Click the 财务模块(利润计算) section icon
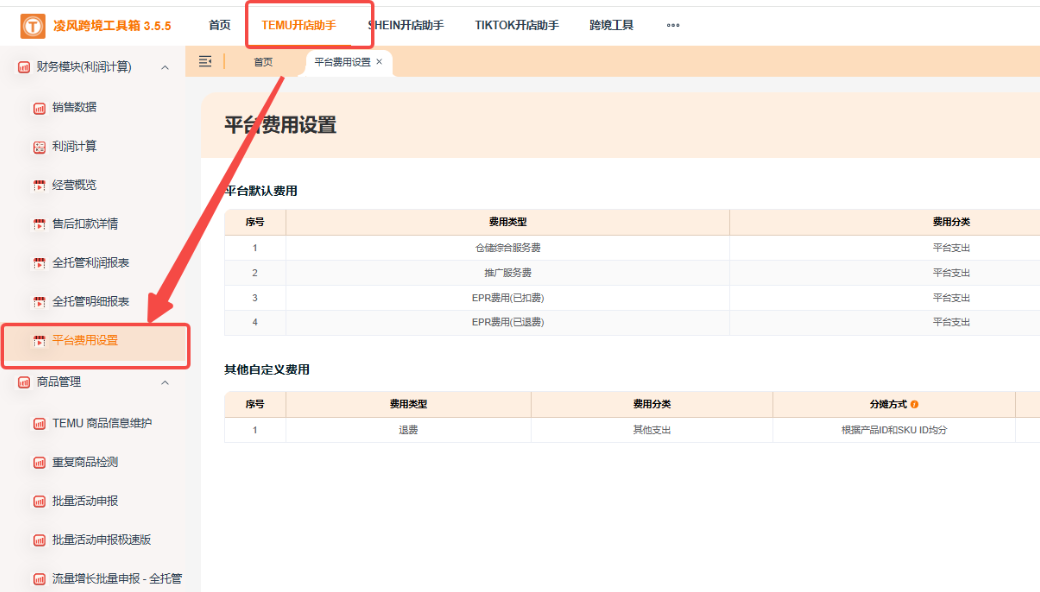 tap(24, 67)
